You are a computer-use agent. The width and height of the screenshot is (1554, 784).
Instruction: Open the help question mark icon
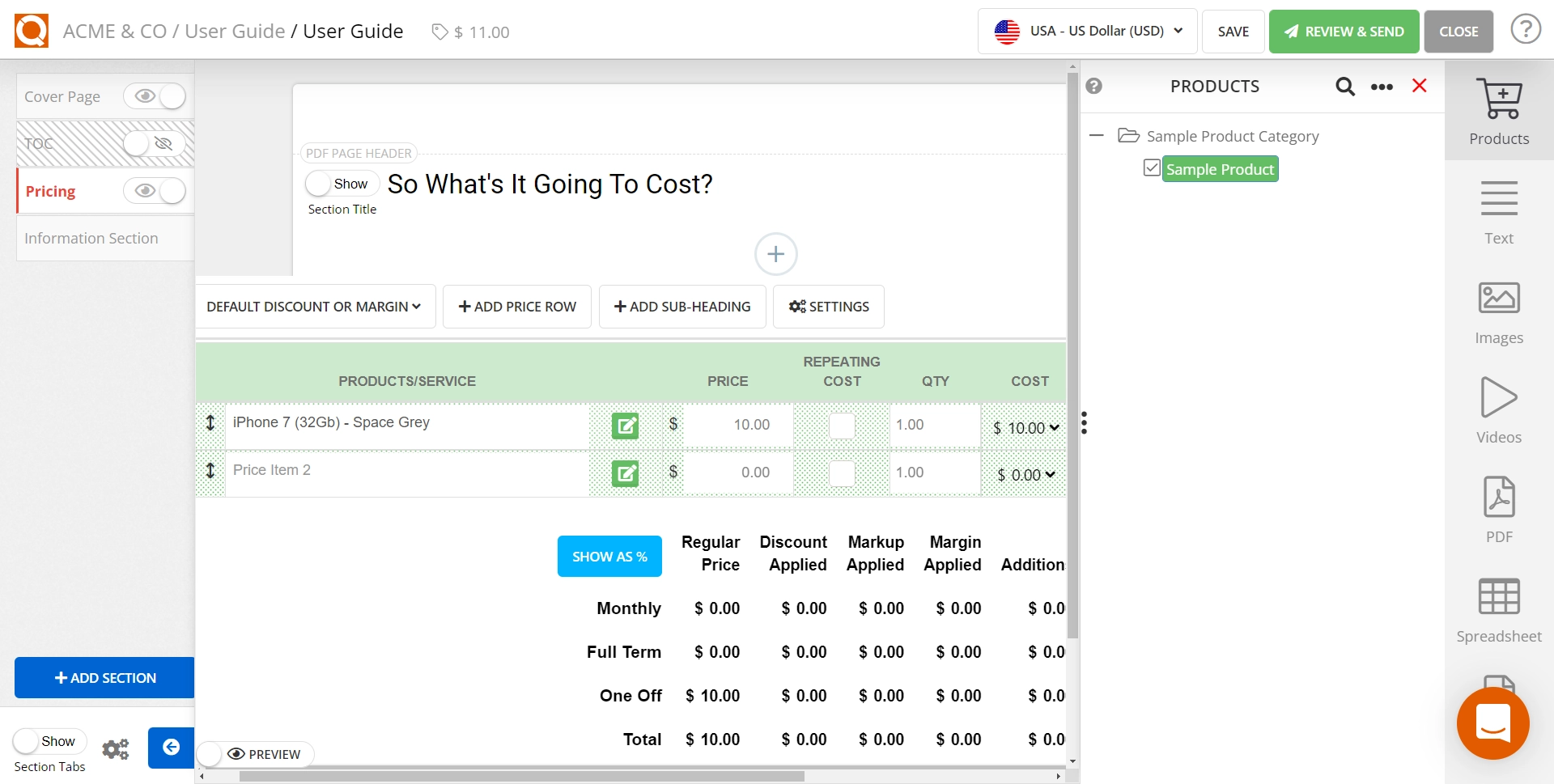pos(1525,31)
